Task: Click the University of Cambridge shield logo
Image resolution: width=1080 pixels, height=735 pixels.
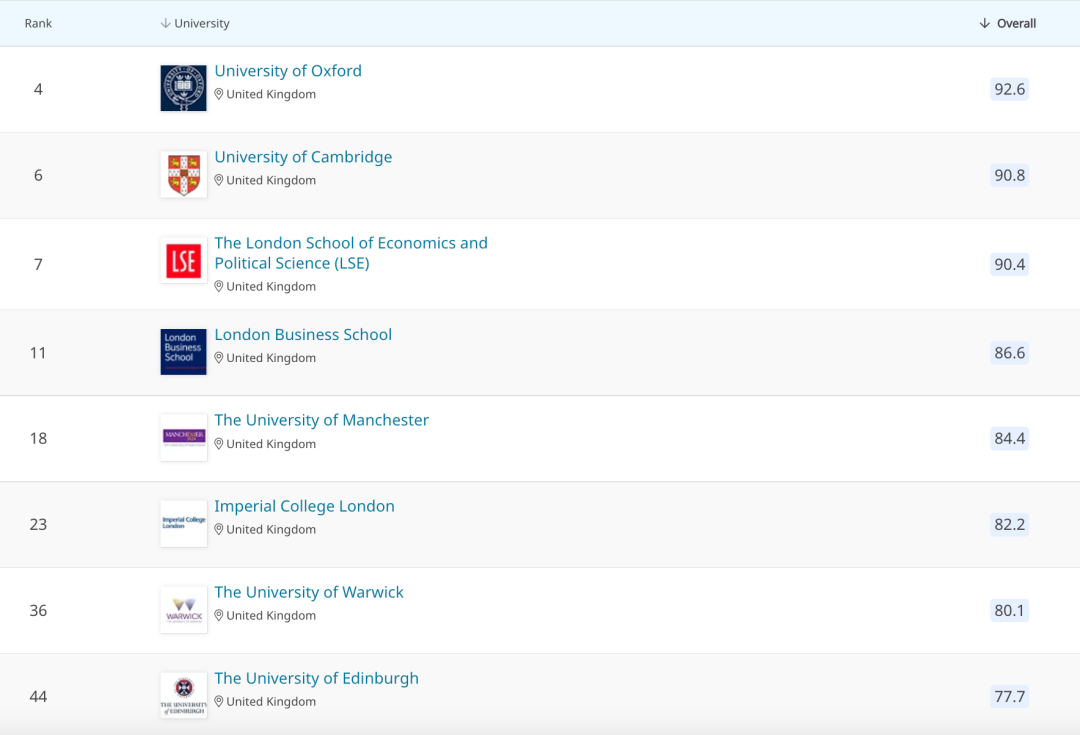Action: tap(183, 174)
